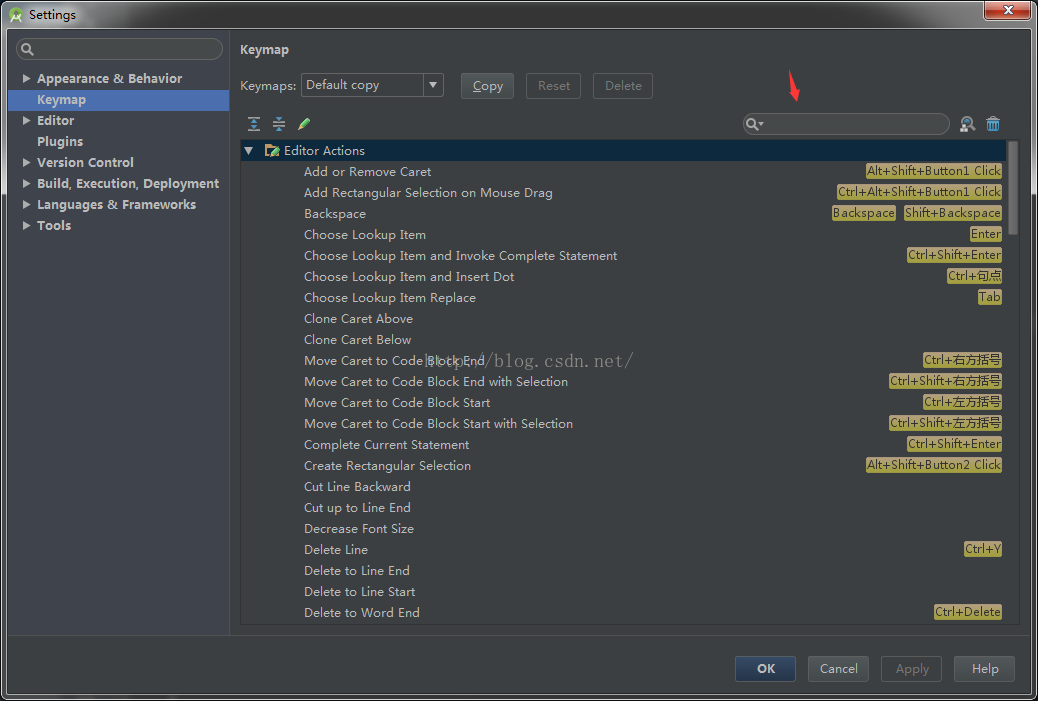Image resolution: width=1038 pixels, height=701 pixels.
Task: Select the Default copy keymap combo box
Action: pyautogui.click(x=372, y=85)
